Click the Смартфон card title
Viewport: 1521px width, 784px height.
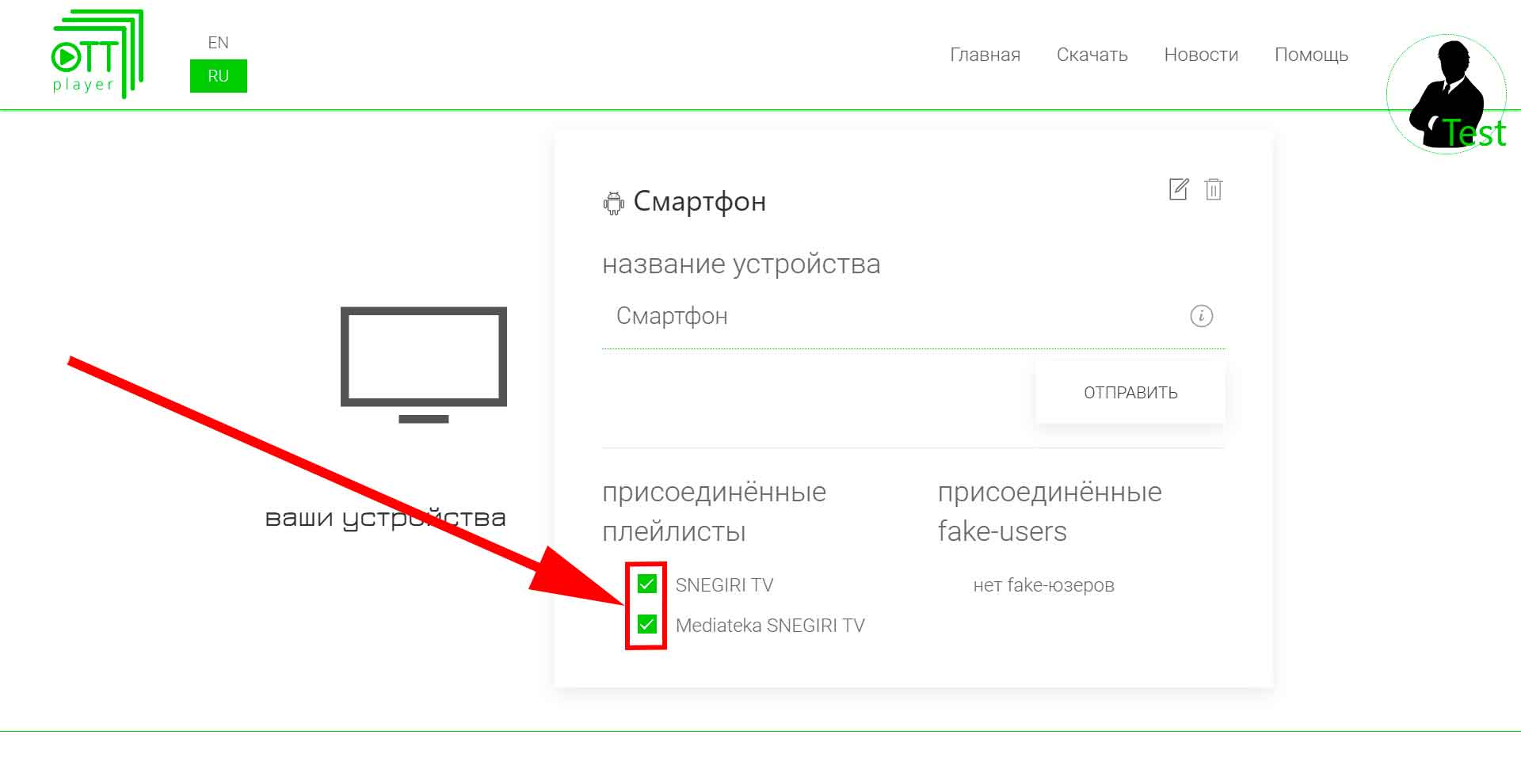pyautogui.click(x=700, y=202)
